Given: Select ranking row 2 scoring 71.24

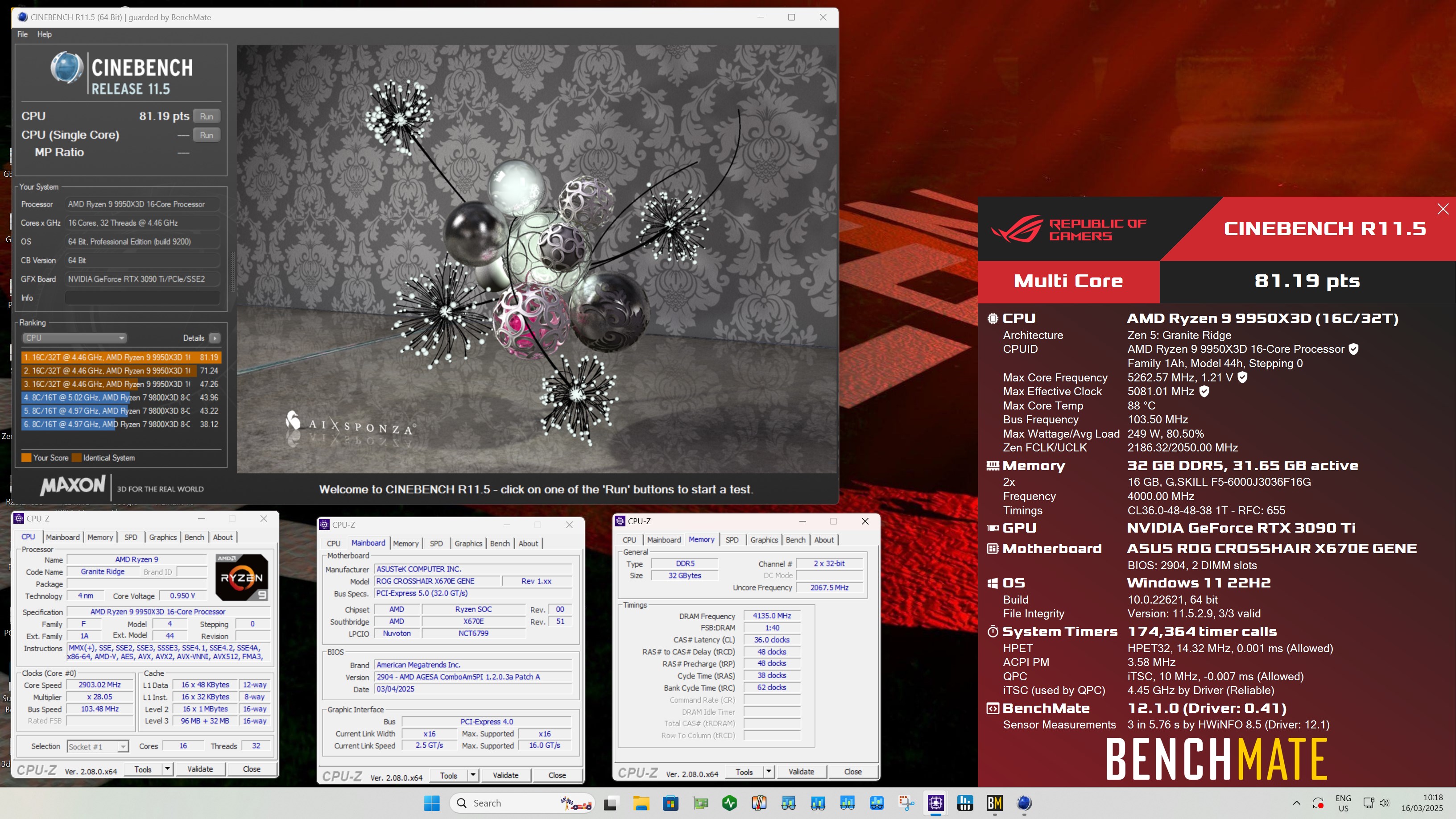Looking at the screenshot, I should 121,371.
